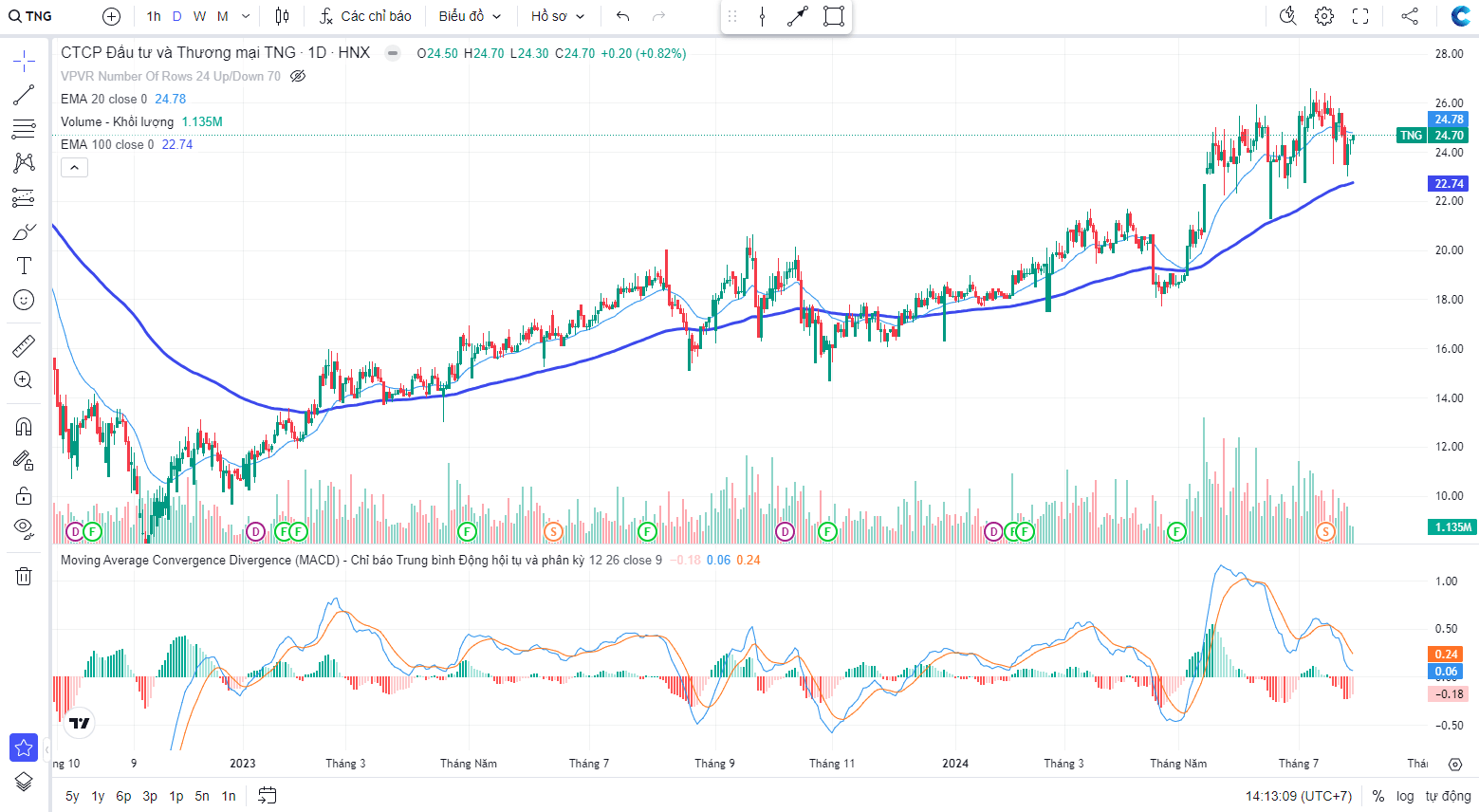Open favorites star toolbar button
1479x812 pixels.
[24, 747]
